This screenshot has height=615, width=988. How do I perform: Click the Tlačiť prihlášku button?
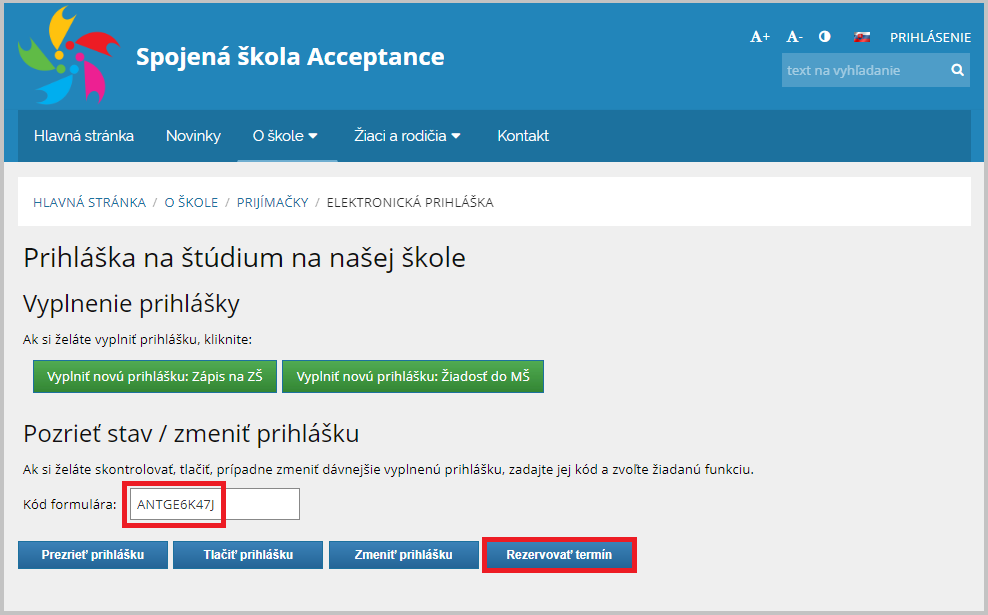pyautogui.click(x=248, y=555)
